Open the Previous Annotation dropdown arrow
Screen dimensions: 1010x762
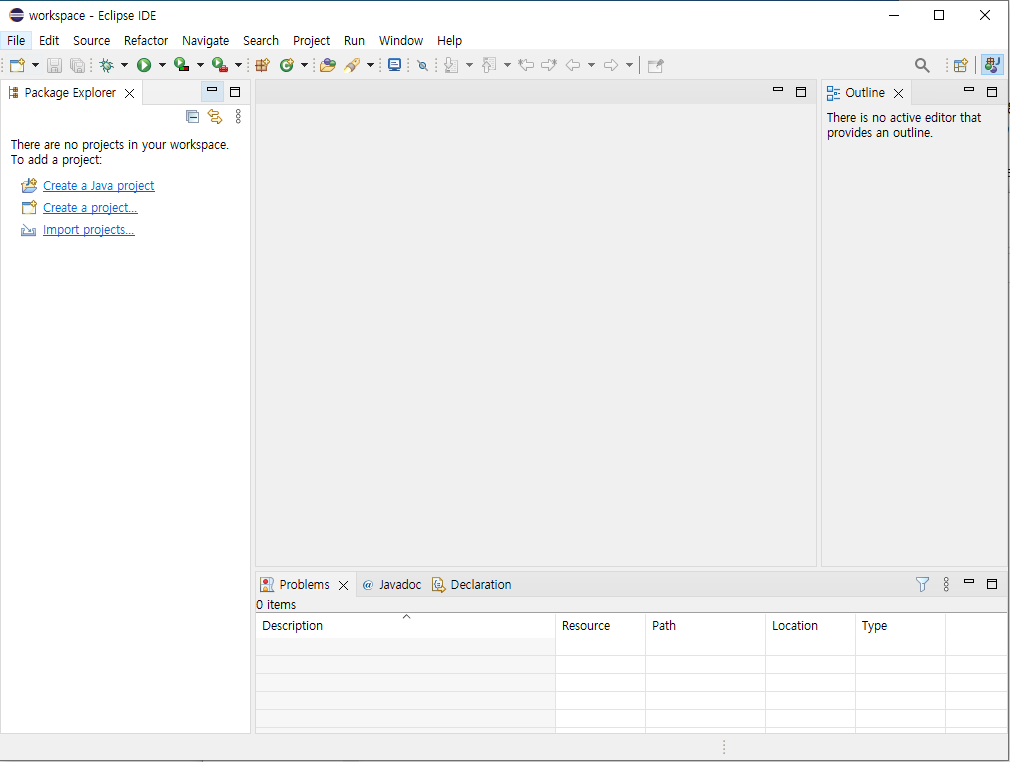[x=507, y=65]
